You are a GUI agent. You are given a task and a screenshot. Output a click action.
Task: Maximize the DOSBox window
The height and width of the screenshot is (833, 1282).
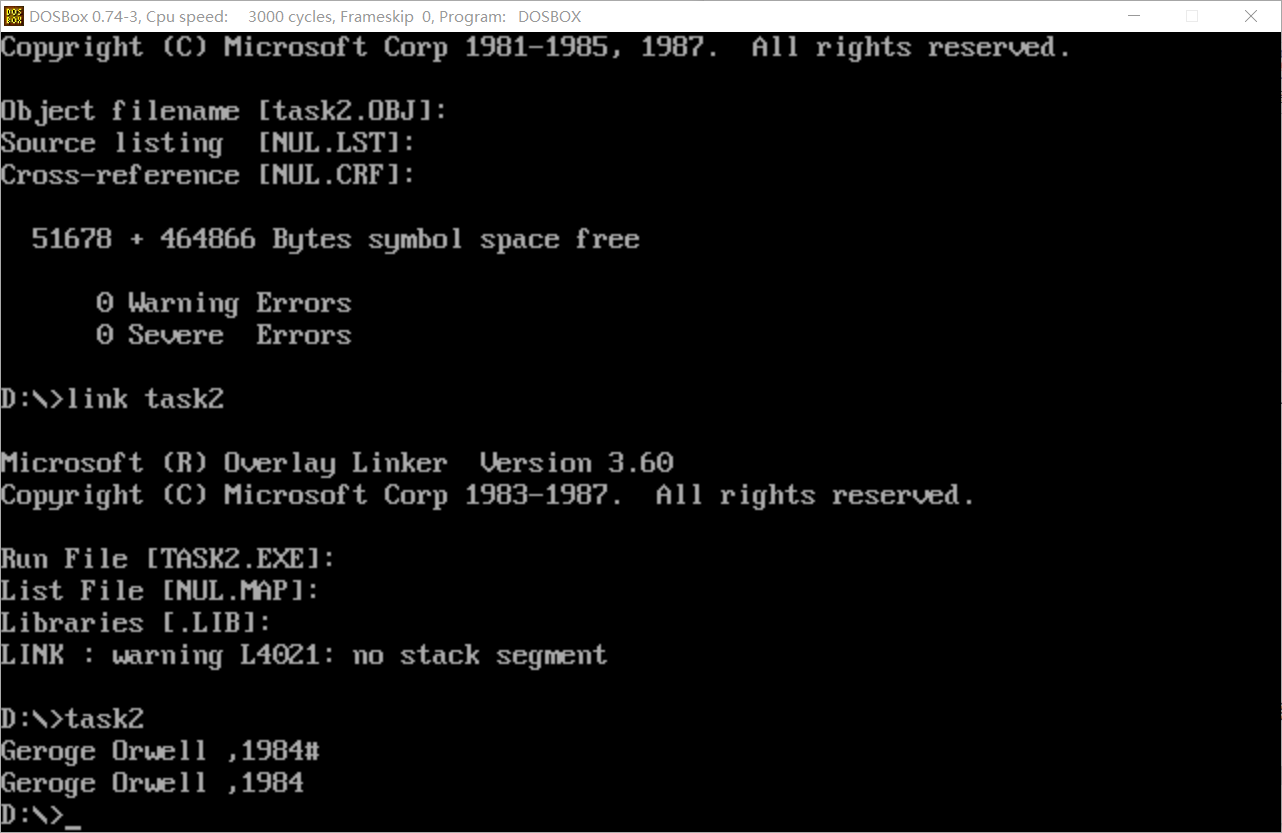[1192, 16]
